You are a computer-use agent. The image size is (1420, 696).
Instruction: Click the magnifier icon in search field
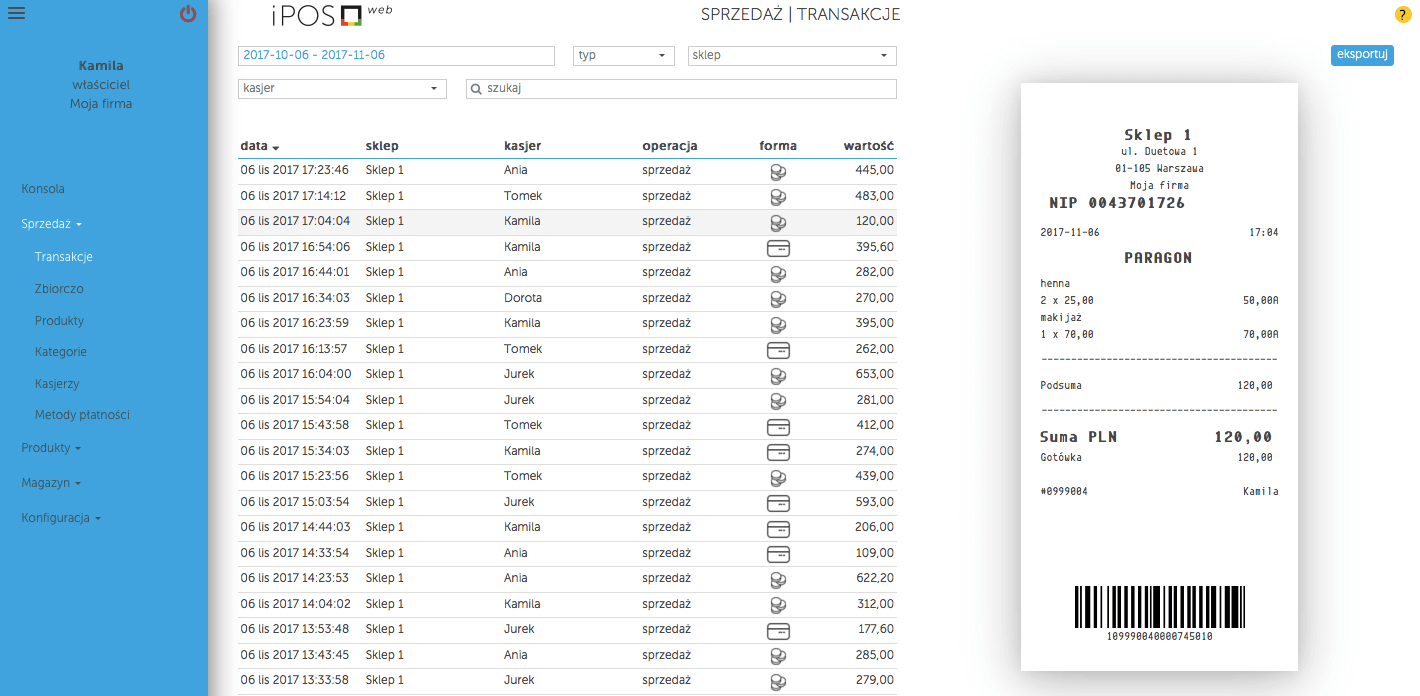(x=477, y=89)
